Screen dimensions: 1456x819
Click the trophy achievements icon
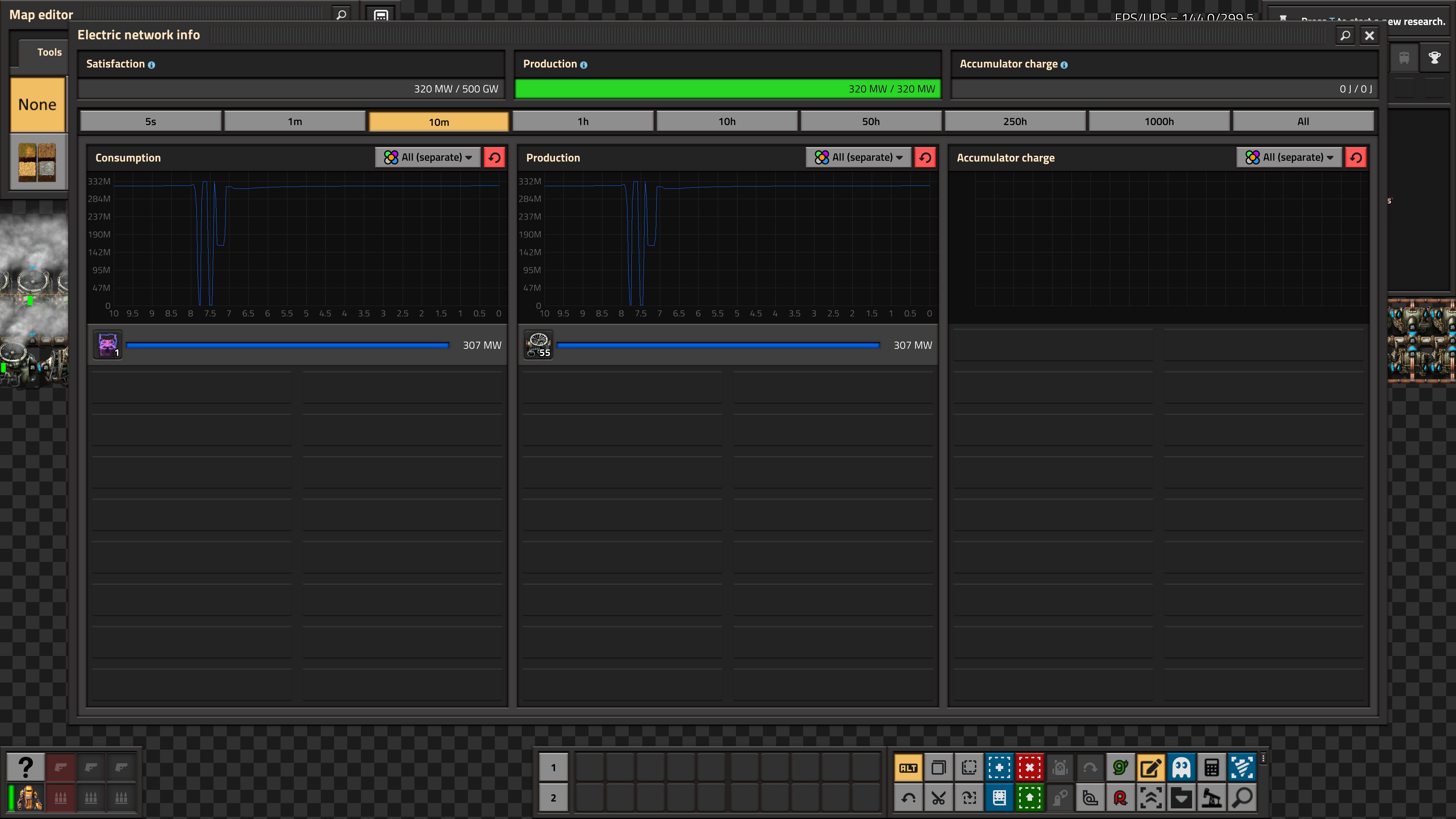click(x=1434, y=57)
